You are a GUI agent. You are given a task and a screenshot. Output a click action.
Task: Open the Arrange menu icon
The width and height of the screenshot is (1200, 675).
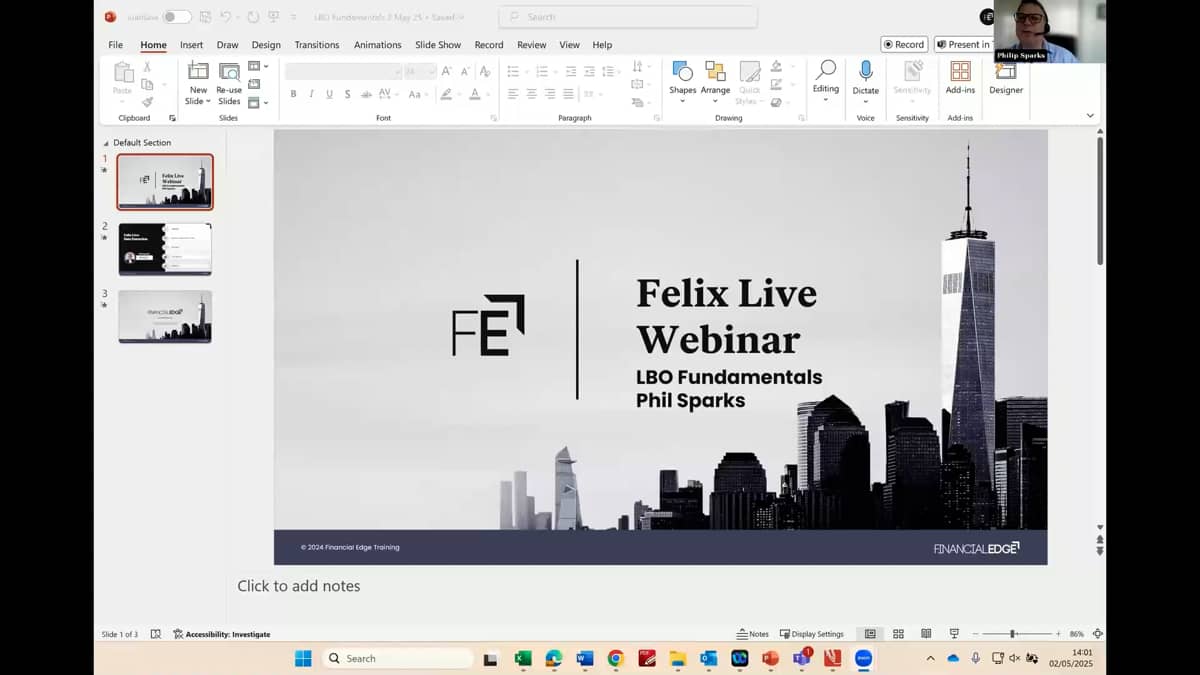(715, 71)
